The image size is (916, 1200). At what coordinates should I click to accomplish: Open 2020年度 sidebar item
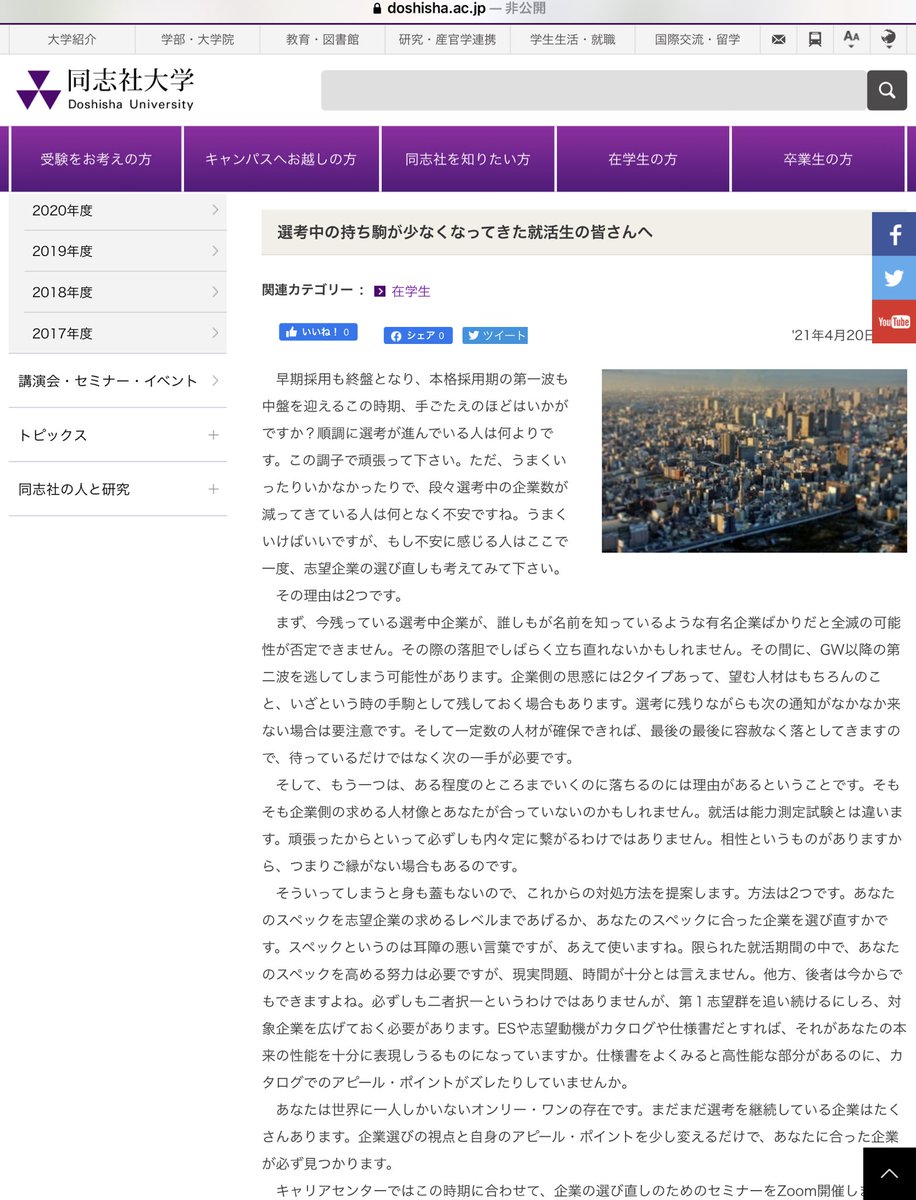(126, 210)
